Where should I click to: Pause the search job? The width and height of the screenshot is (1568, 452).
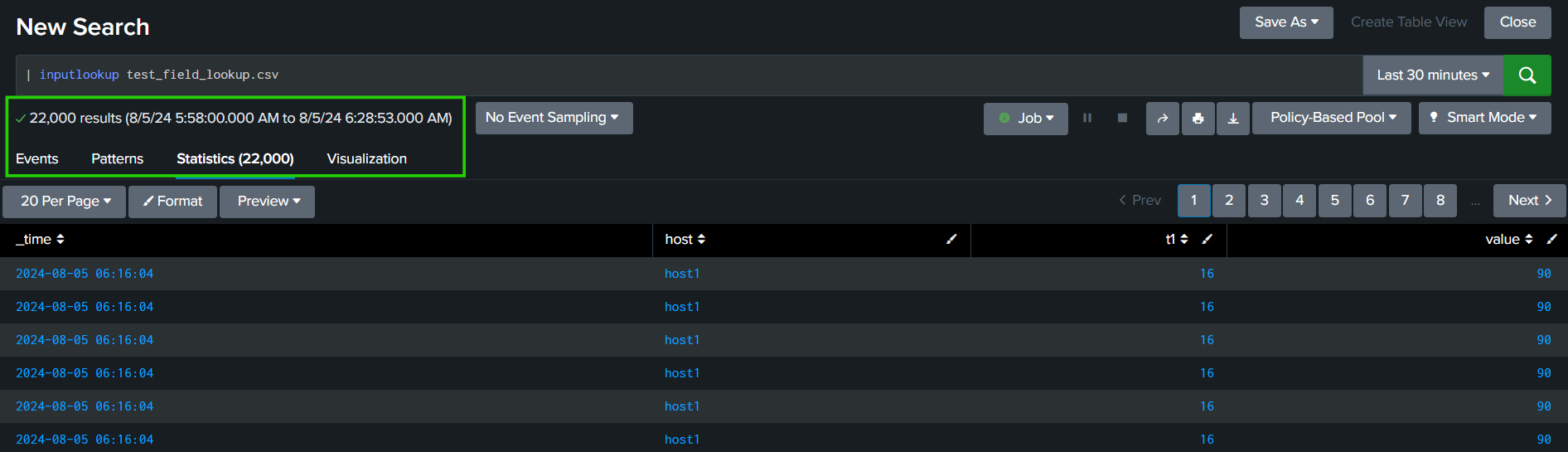pyautogui.click(x=1087, y=119)
